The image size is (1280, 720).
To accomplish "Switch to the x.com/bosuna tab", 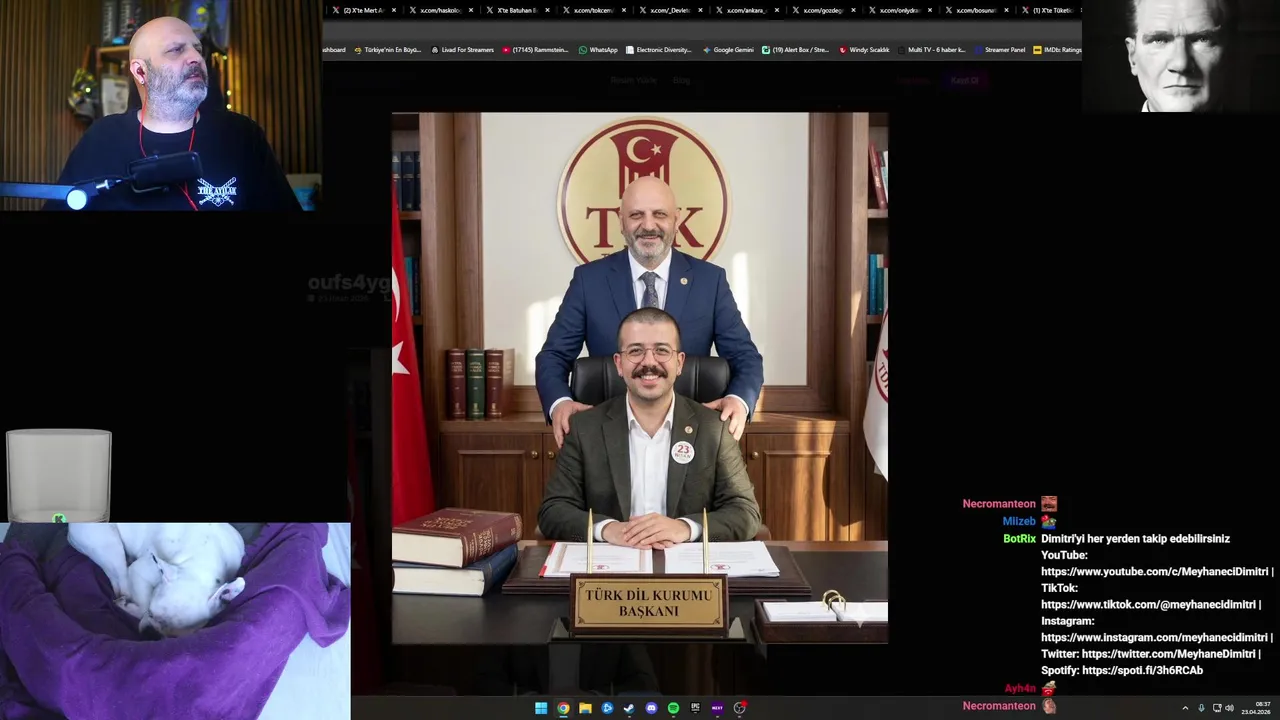I will tap(977, 10).
